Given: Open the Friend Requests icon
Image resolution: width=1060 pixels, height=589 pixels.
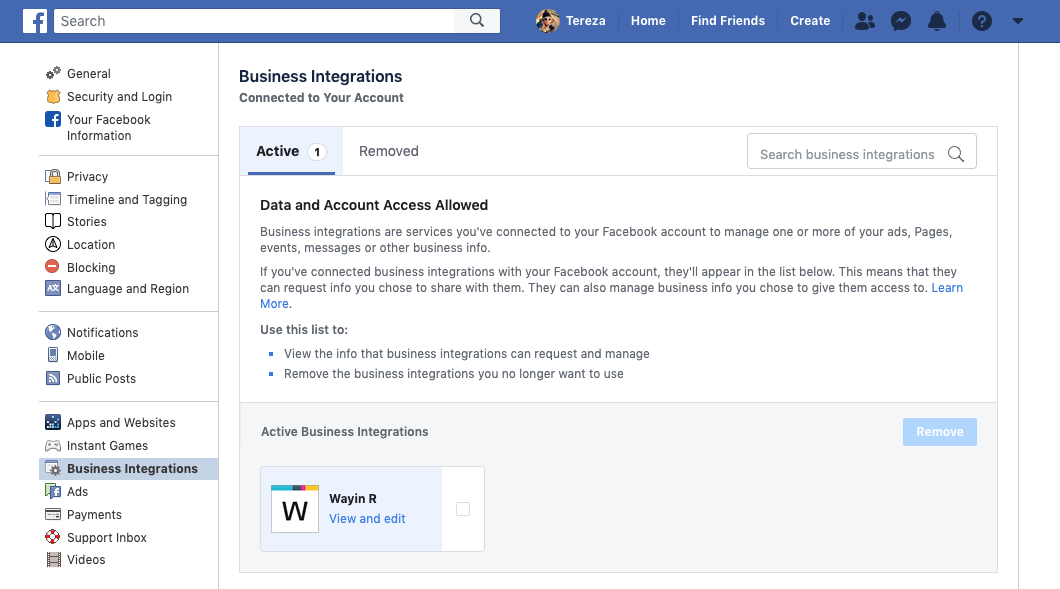Looking at the screenshot, I should coord(865,21).
